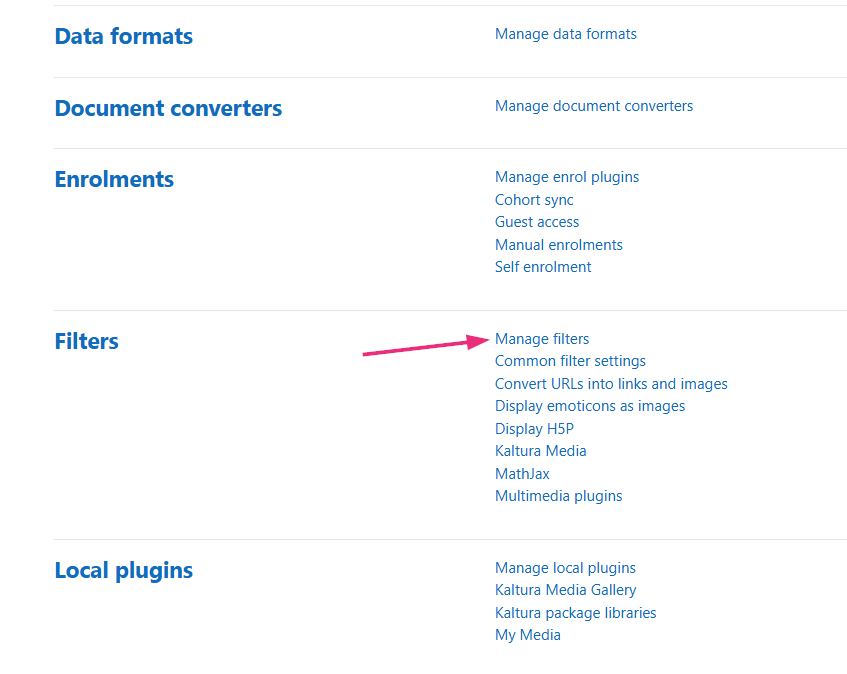Open Cohort sync settings
Image resolution: width=847 pixels, height=674 pixels.
coord(534,200)
